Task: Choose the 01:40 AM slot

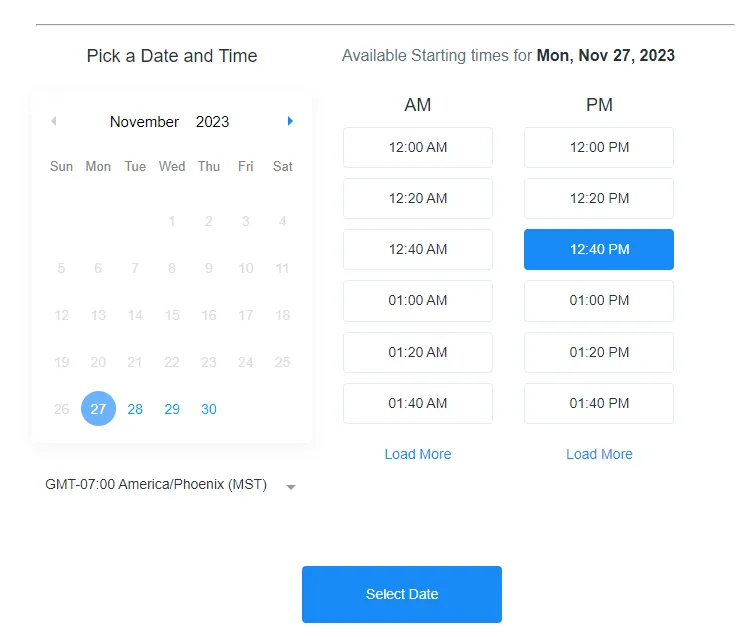Action: click(418, 403)
